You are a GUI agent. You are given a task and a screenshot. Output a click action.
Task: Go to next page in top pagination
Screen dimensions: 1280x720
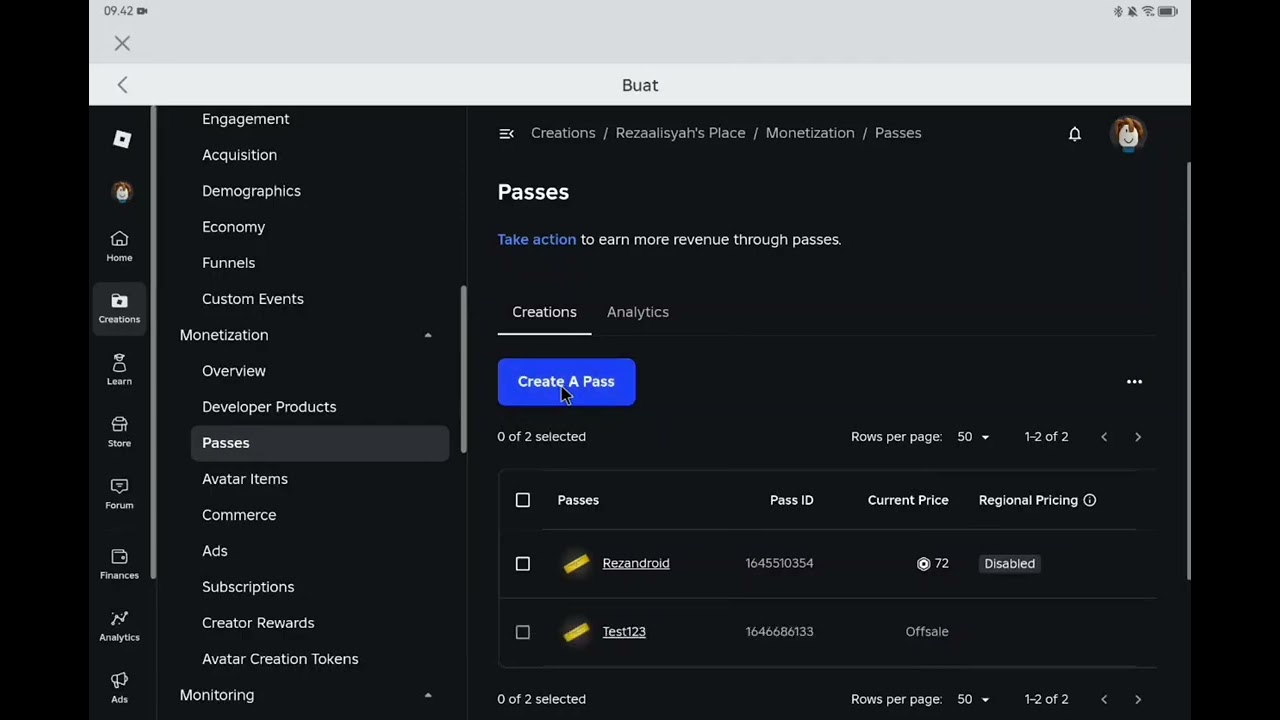click(1138, 437)
